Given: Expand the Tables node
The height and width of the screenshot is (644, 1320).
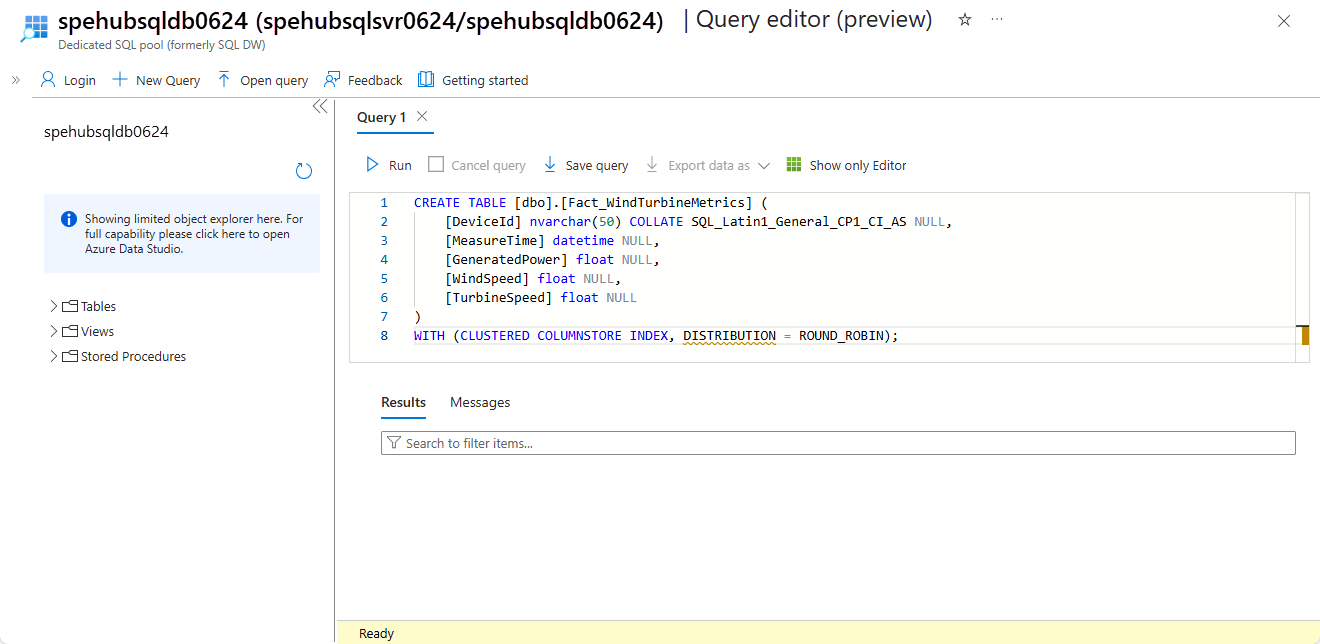Looking at the screenshot, I should (x=53, y=305).
